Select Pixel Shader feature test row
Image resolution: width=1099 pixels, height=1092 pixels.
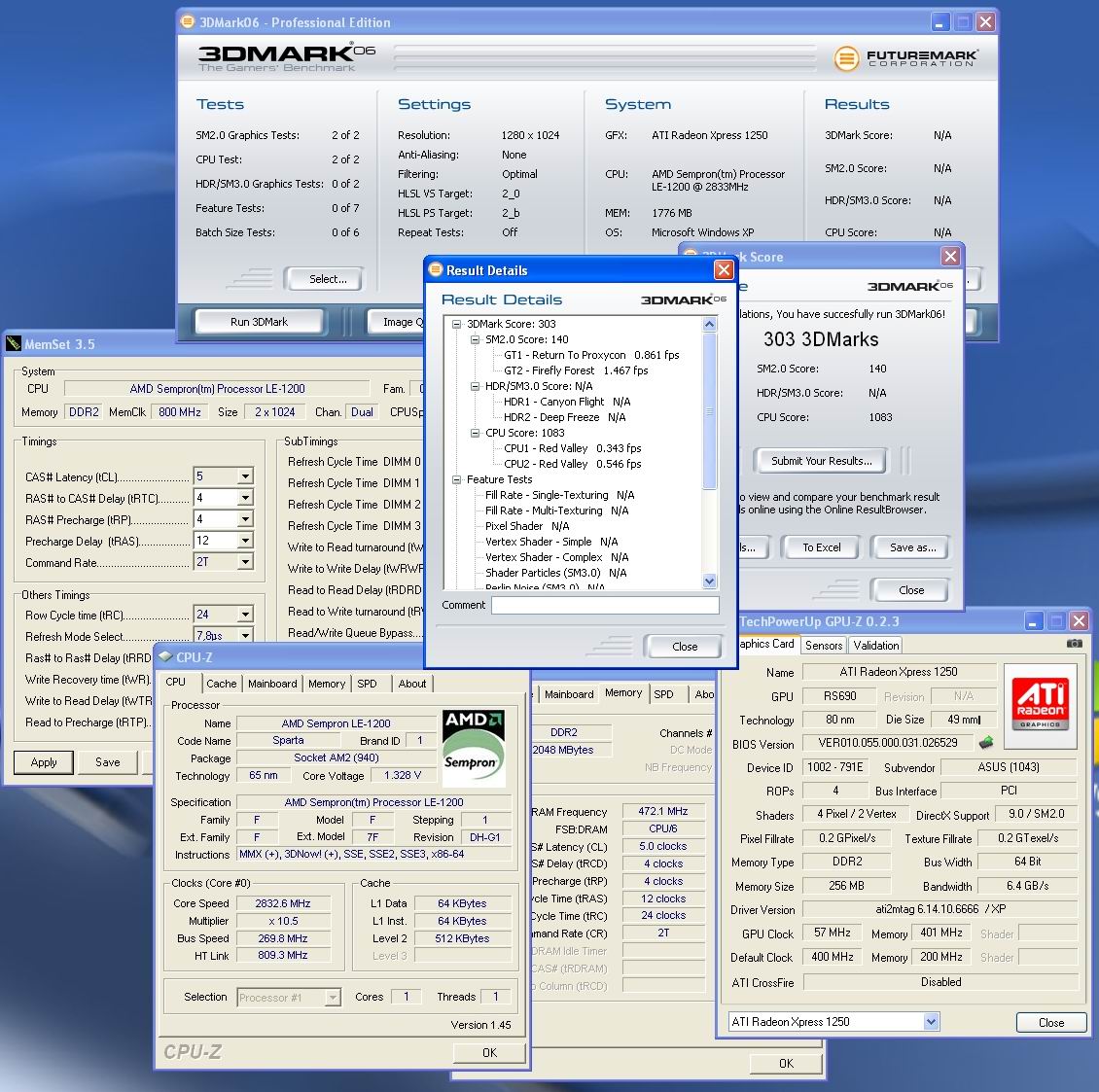[527, 526]
